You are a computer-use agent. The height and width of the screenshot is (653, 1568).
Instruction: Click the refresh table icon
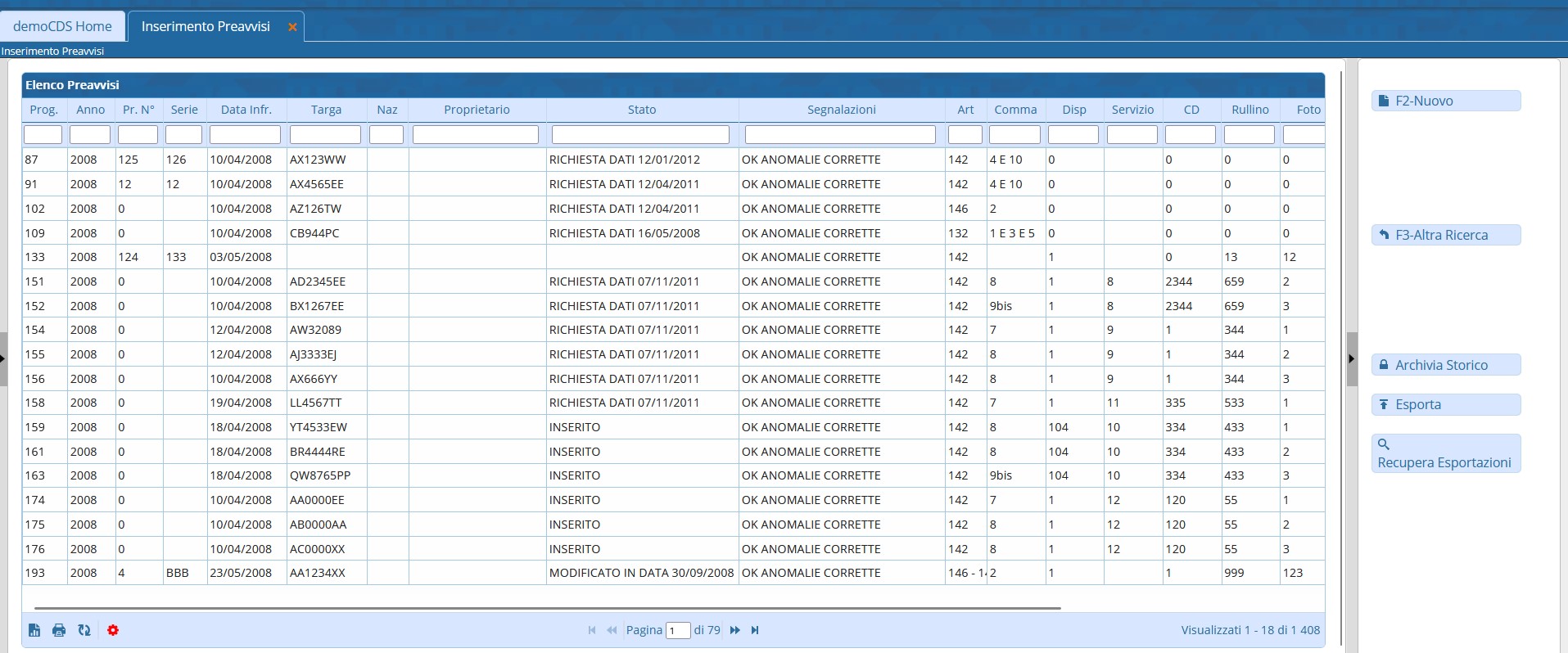point(84,630)
